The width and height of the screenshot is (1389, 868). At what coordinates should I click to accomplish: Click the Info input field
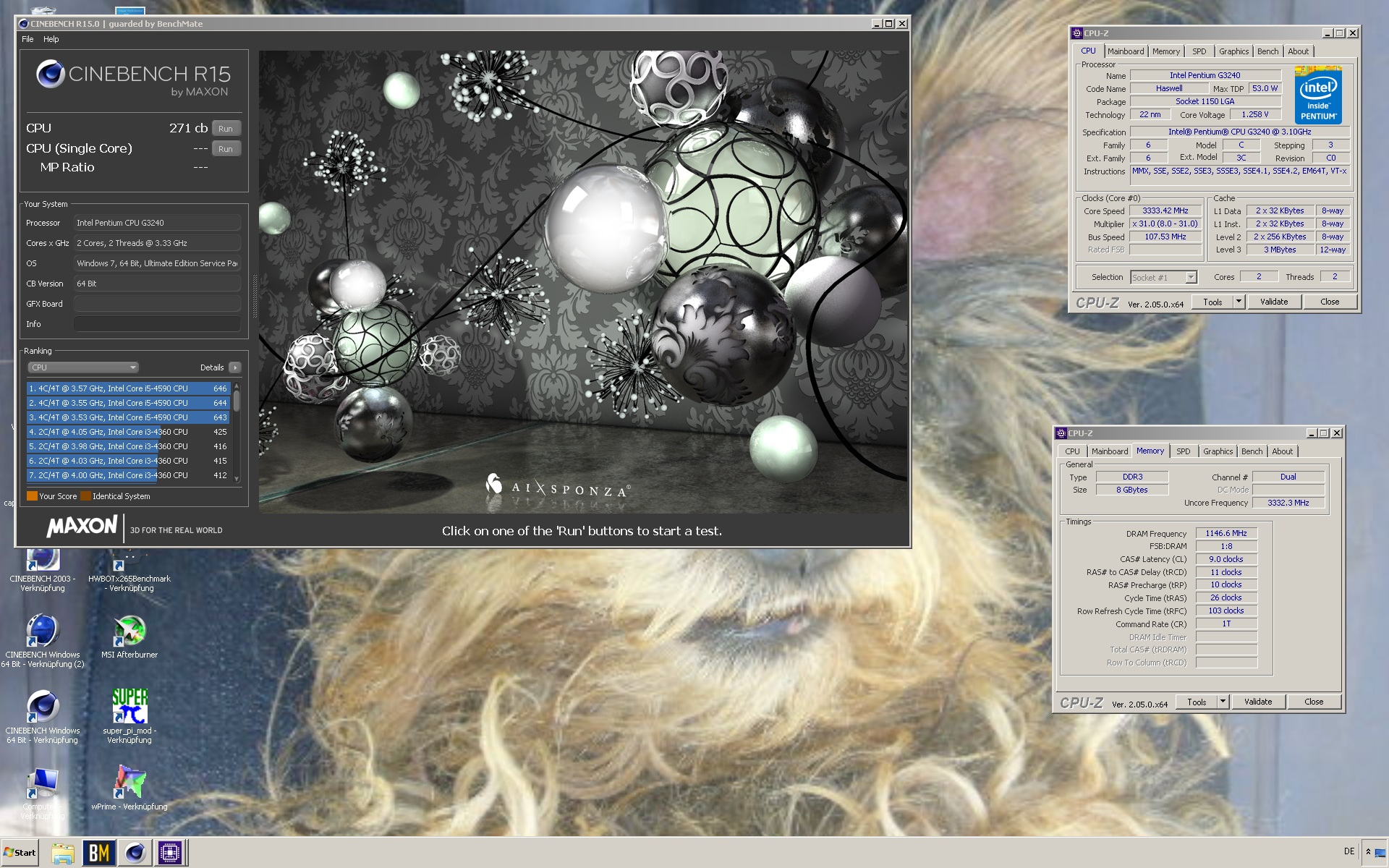click(157, 324)
